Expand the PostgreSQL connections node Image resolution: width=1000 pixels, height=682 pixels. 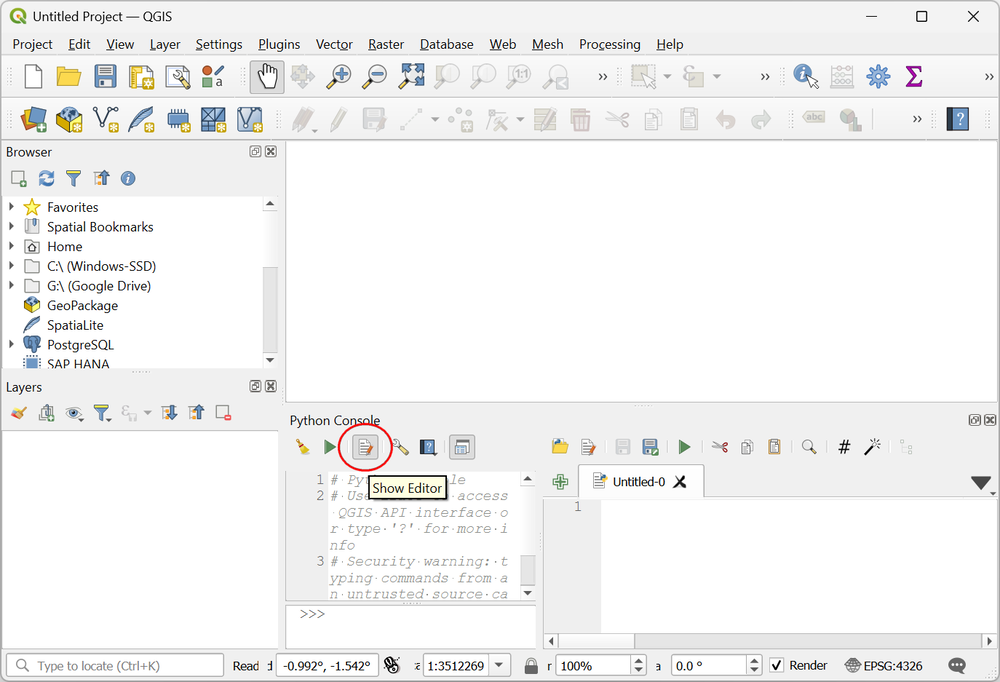click(11, 345)
